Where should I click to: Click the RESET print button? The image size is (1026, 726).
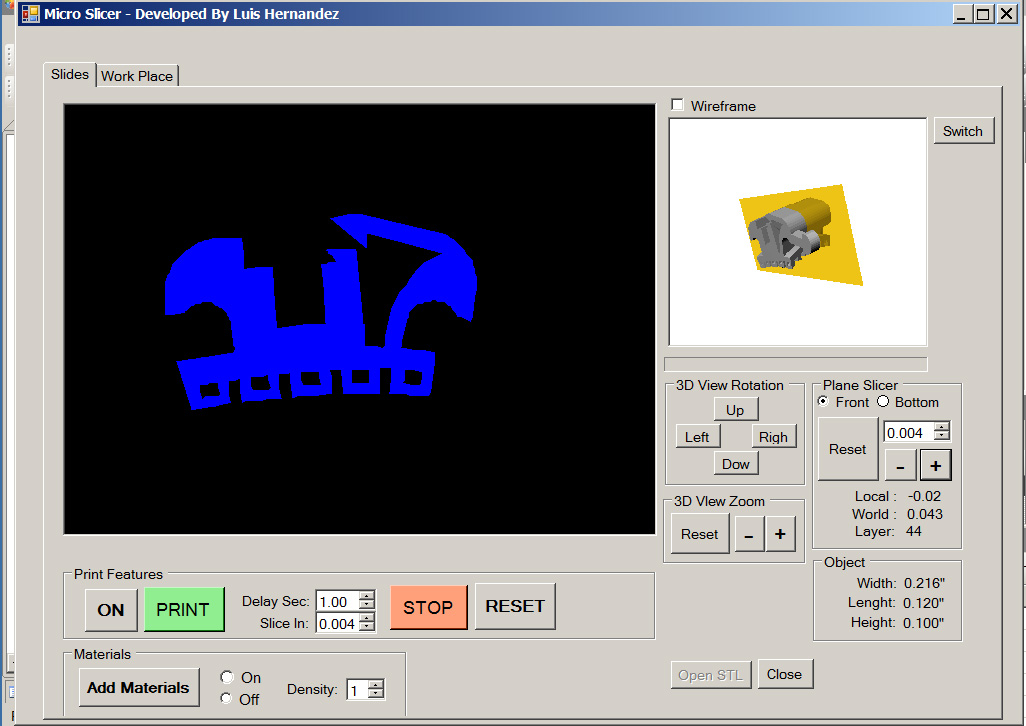coord(515,606)
